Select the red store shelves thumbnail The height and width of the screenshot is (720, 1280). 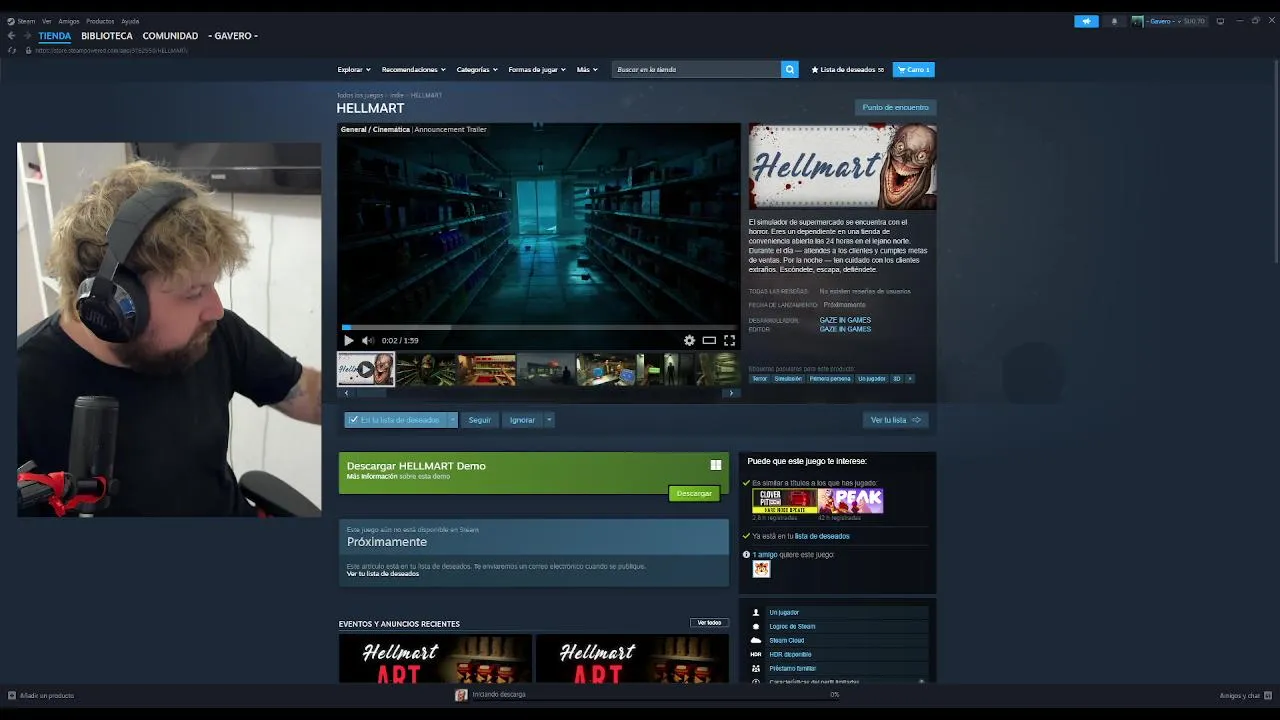[486, 369]
